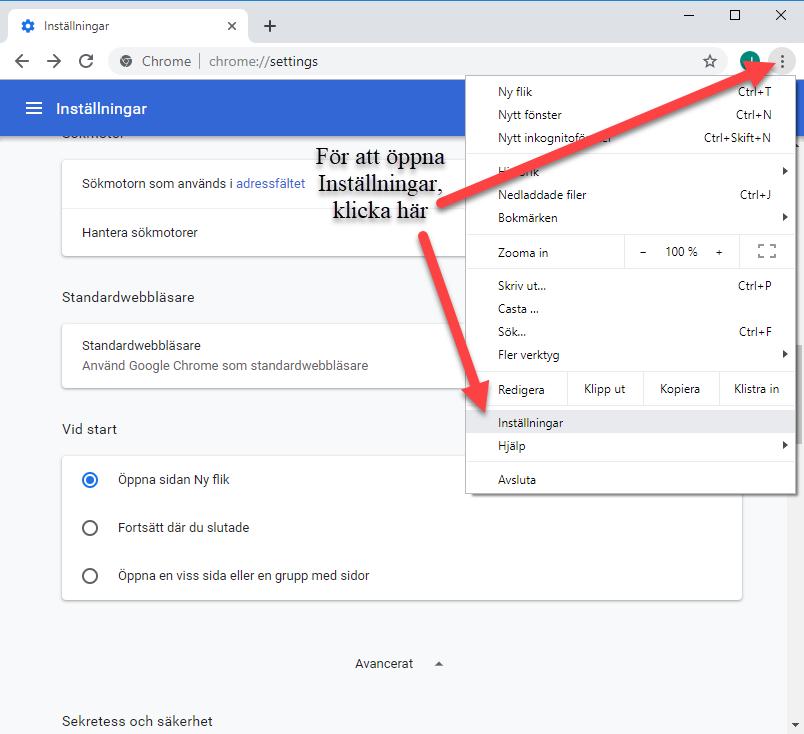Click the Vid start heading
This screenshot has width=804, height=734.
[89, 429]
